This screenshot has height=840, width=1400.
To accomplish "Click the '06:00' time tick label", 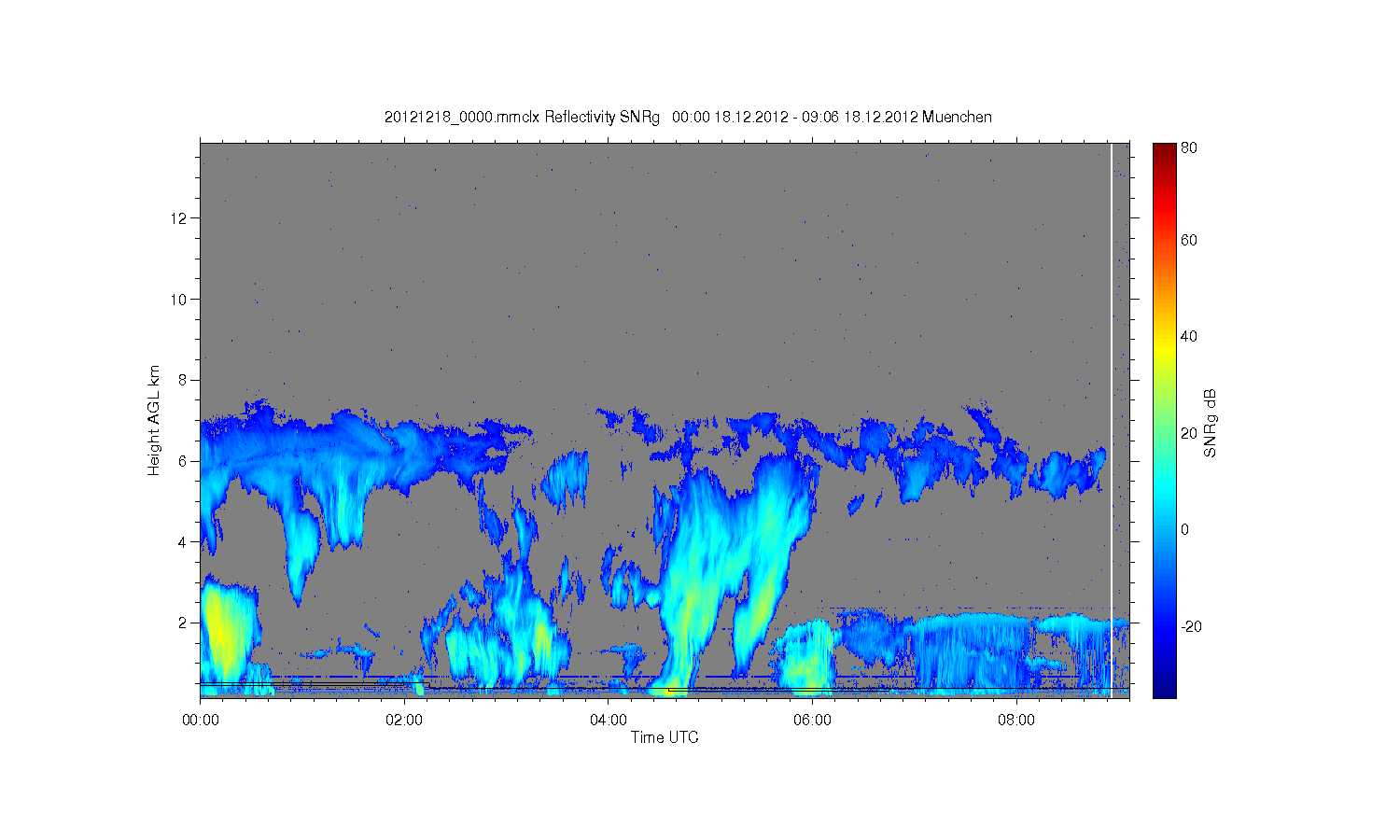I will point(812,721).
